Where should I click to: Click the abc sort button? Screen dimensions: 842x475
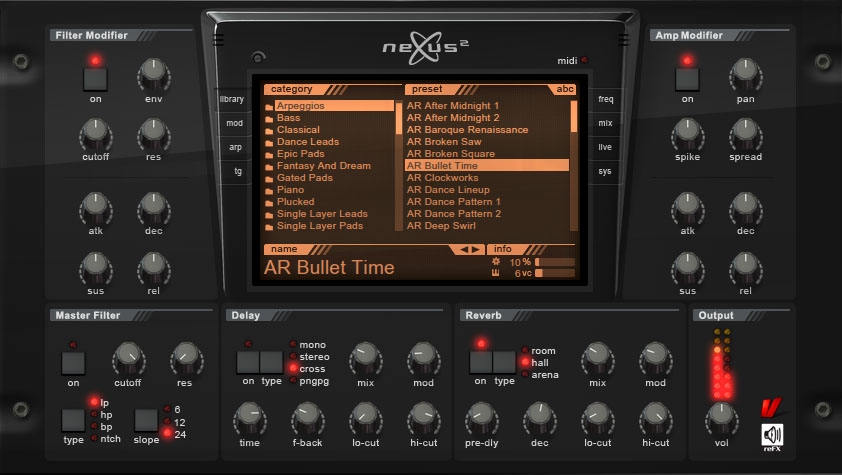565,89
